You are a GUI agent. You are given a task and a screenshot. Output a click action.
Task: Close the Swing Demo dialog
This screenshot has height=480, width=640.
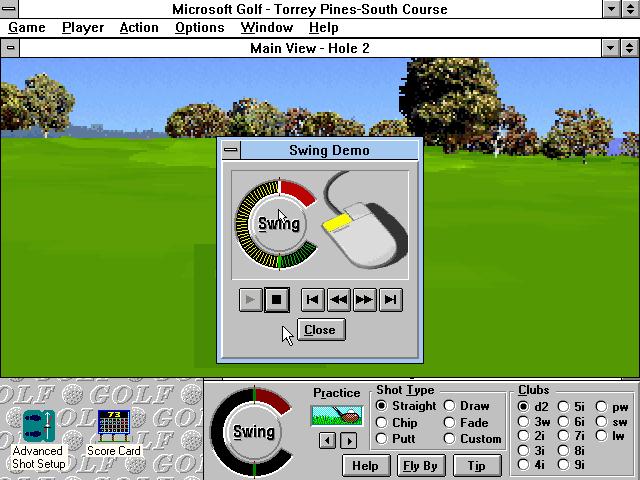(x=321, y=330)
